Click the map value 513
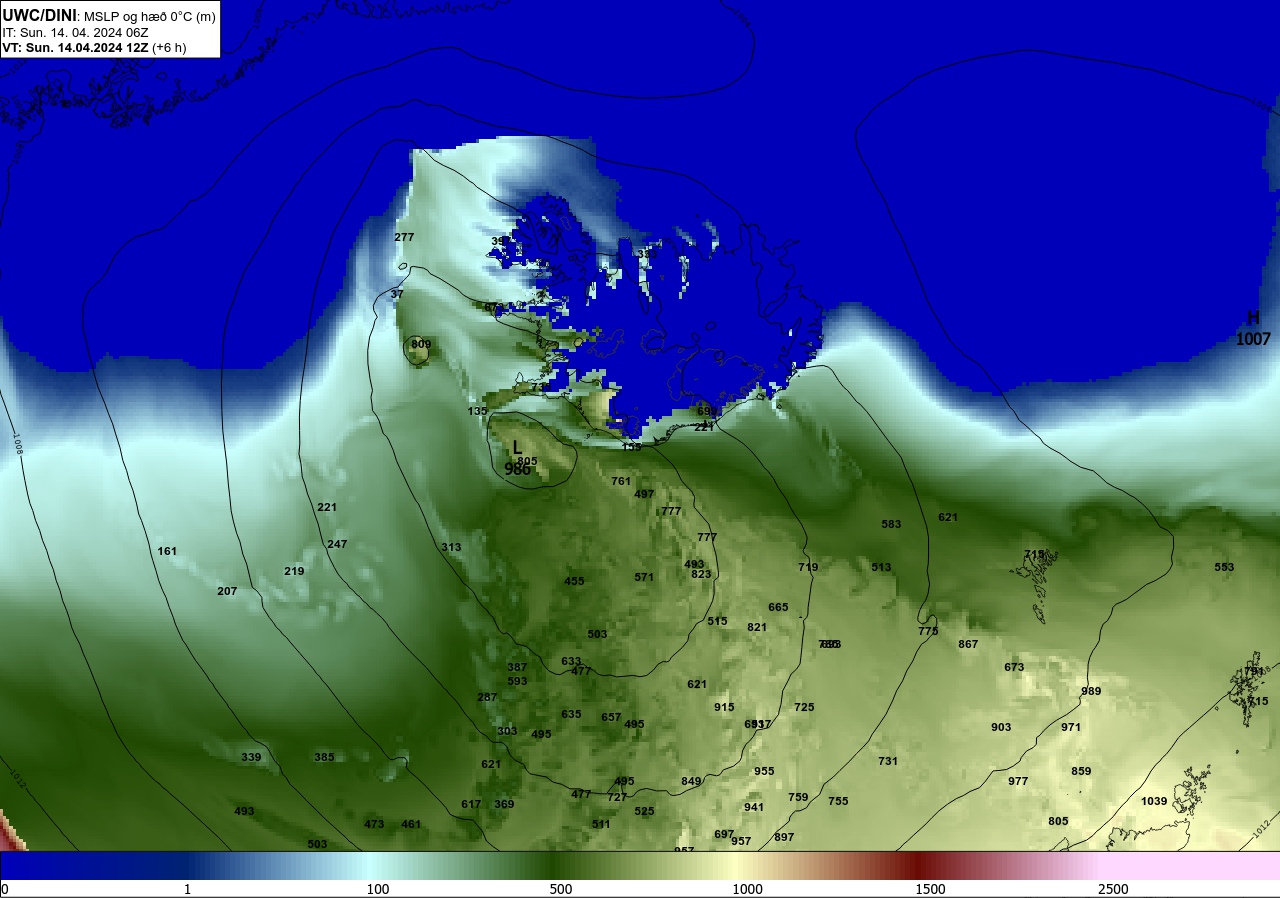This screenshot has height=898, width=1280. (x=881, y=567)
